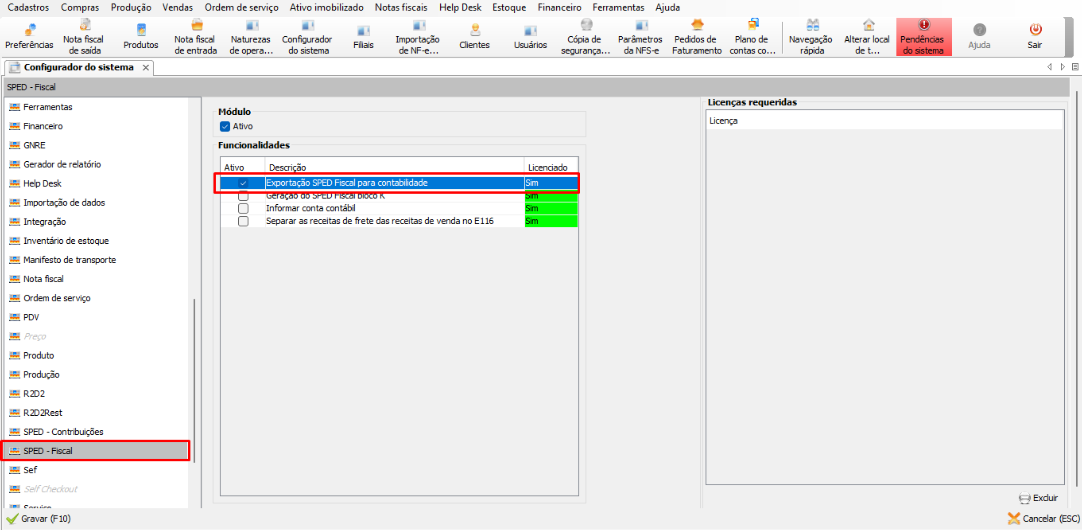Open Pendências do sistema

point(923,36)
